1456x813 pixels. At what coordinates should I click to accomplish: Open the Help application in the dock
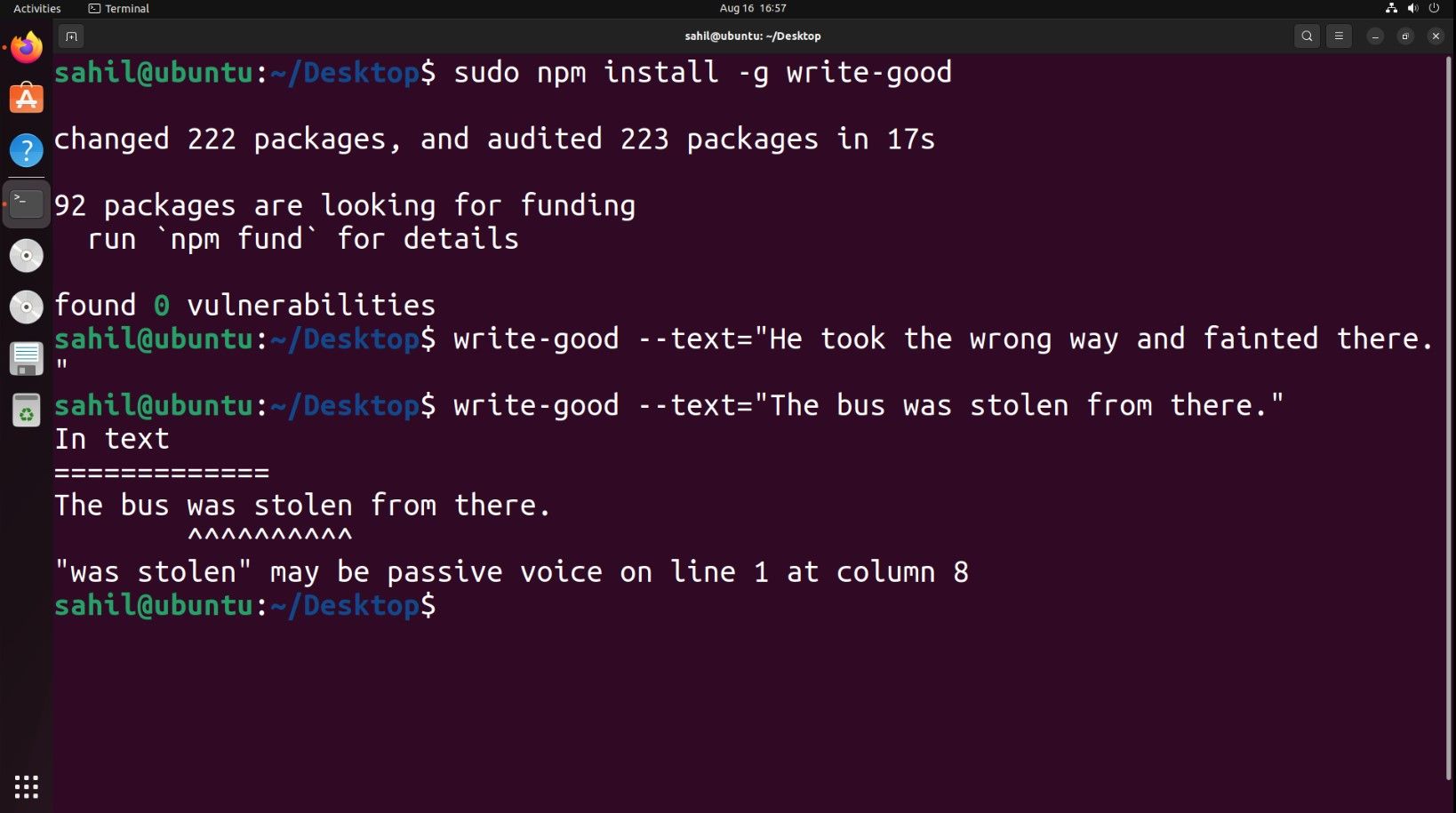point(26,150)
